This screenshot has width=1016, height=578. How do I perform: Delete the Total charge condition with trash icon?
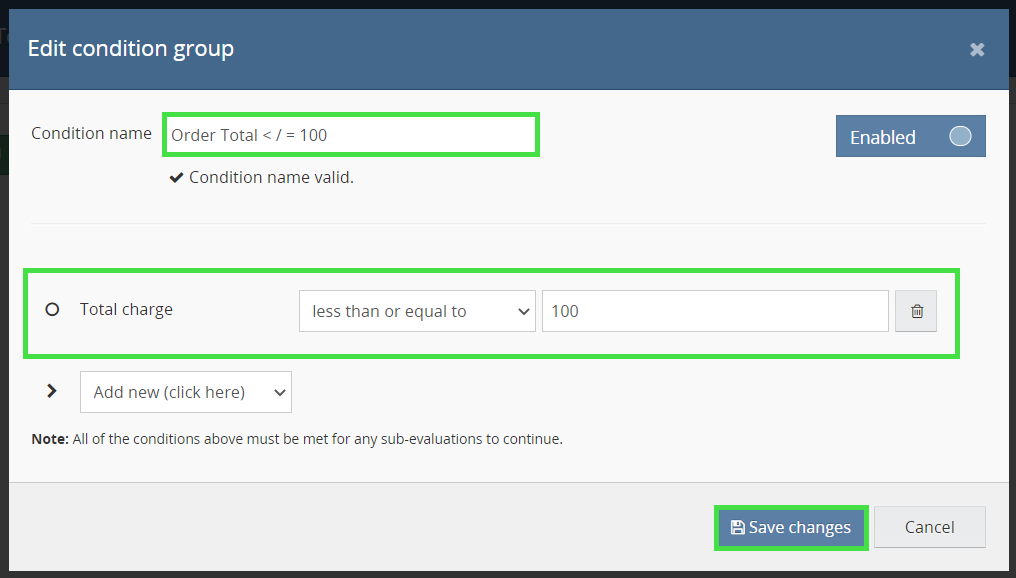916,311
